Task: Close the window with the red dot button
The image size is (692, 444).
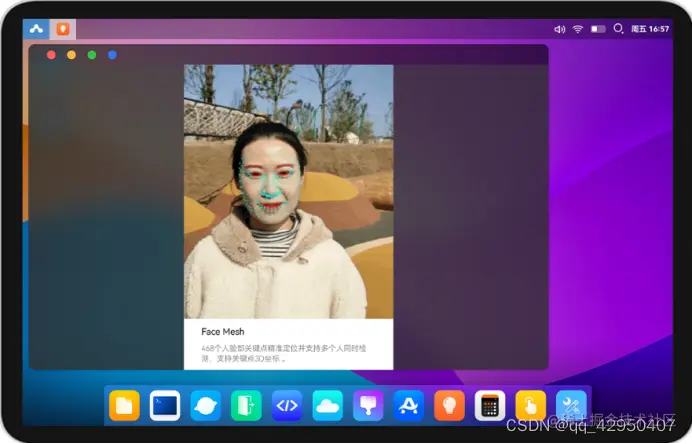Action: pos(51,55)
